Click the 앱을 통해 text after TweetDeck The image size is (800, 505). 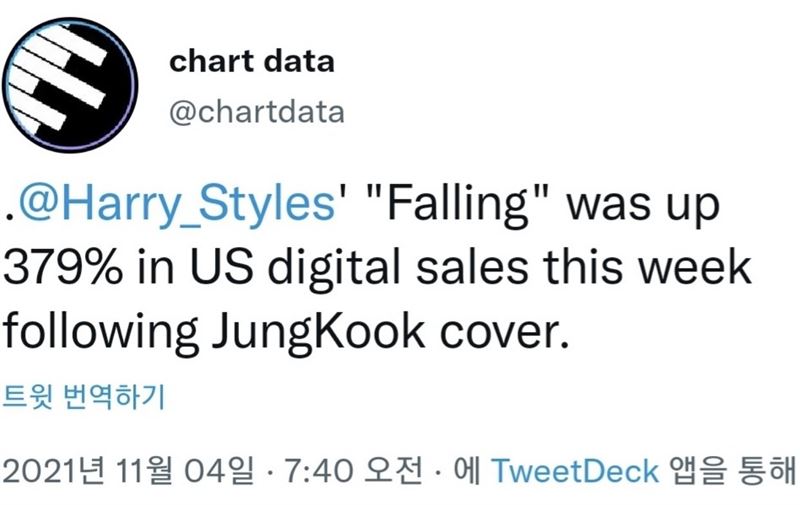tap(732, 470)
